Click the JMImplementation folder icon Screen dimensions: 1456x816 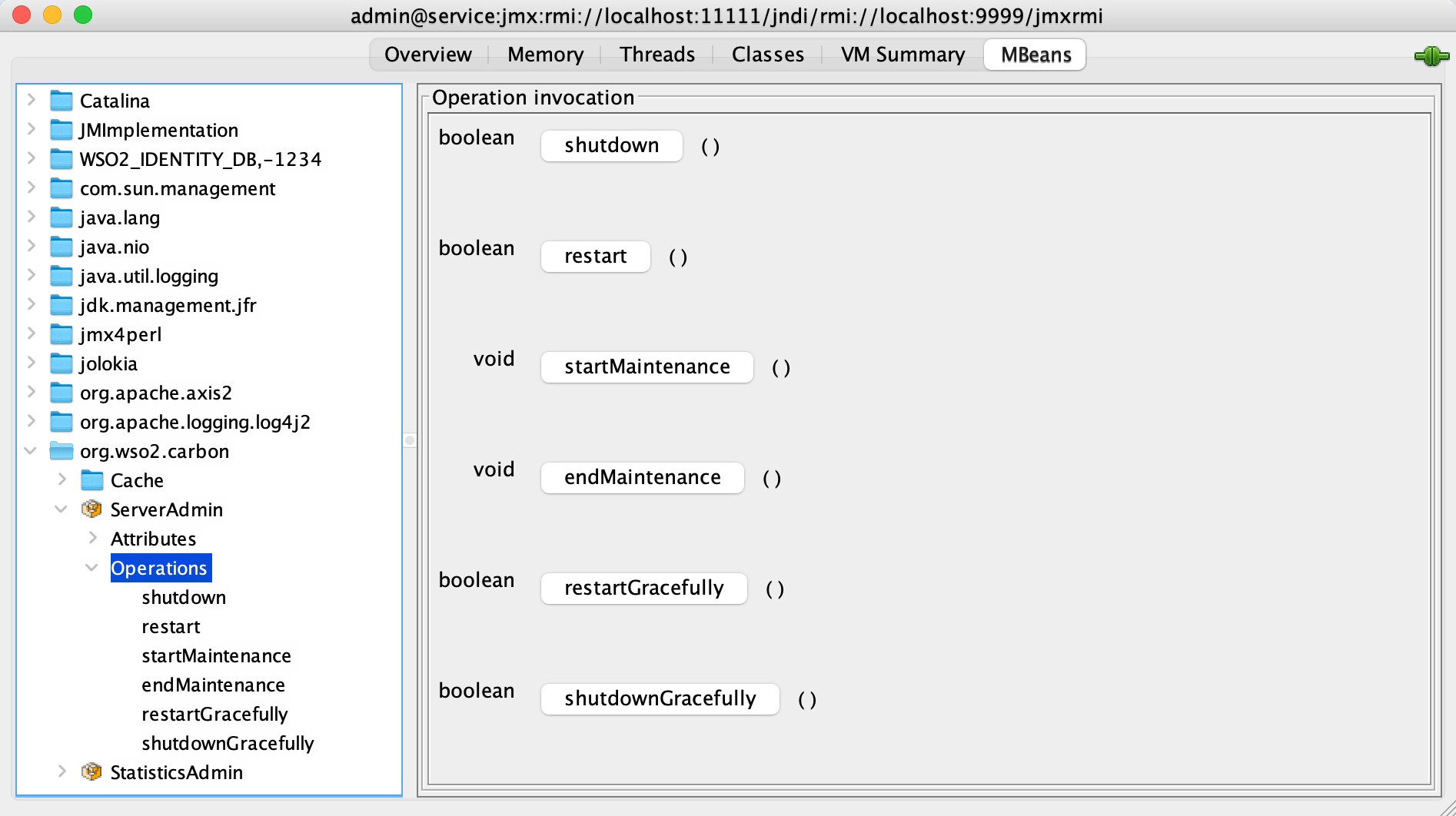tap(61, 130)
